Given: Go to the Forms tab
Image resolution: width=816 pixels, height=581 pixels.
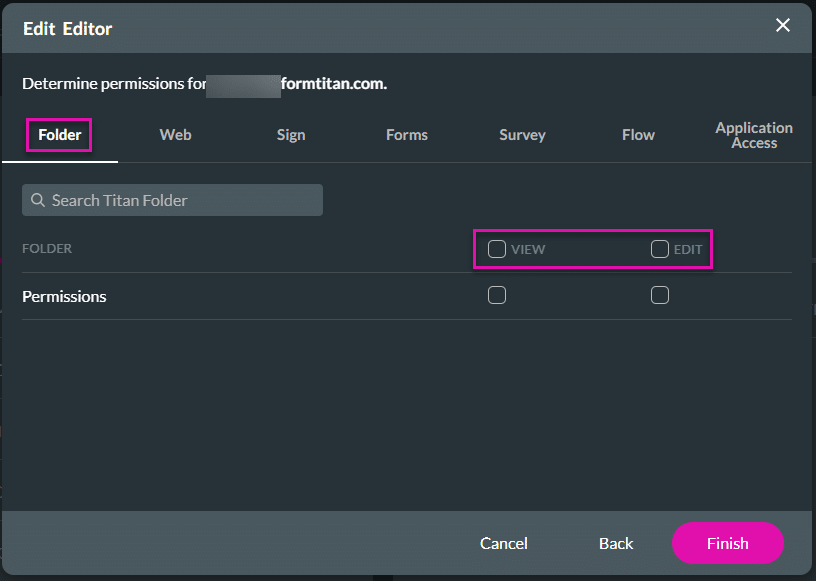Looking at the screenshot, I should coord(407,135).
